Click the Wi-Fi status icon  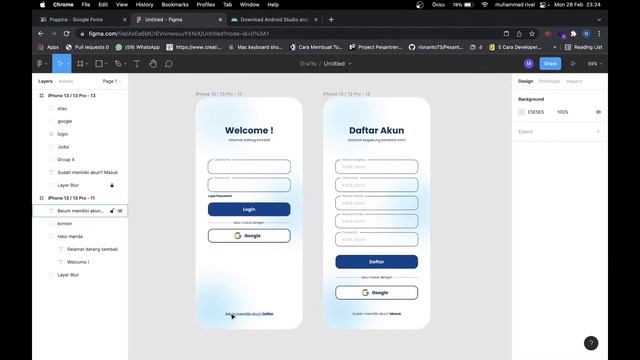(484, 5)
